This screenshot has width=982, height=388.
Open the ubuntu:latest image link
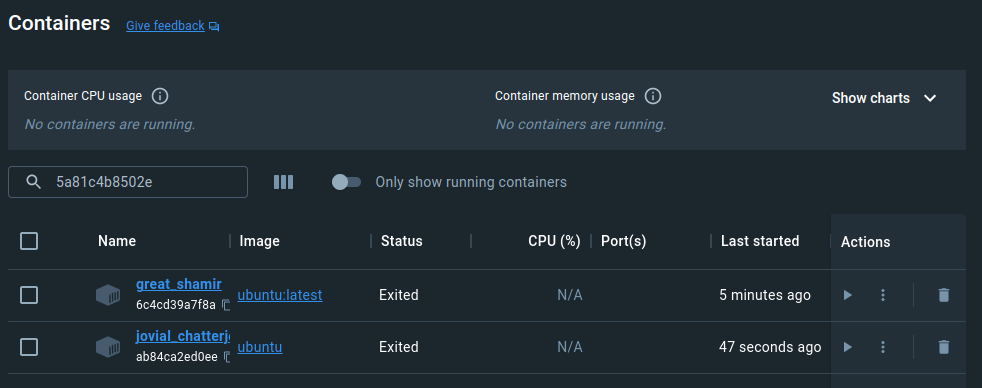click(280, 295)
